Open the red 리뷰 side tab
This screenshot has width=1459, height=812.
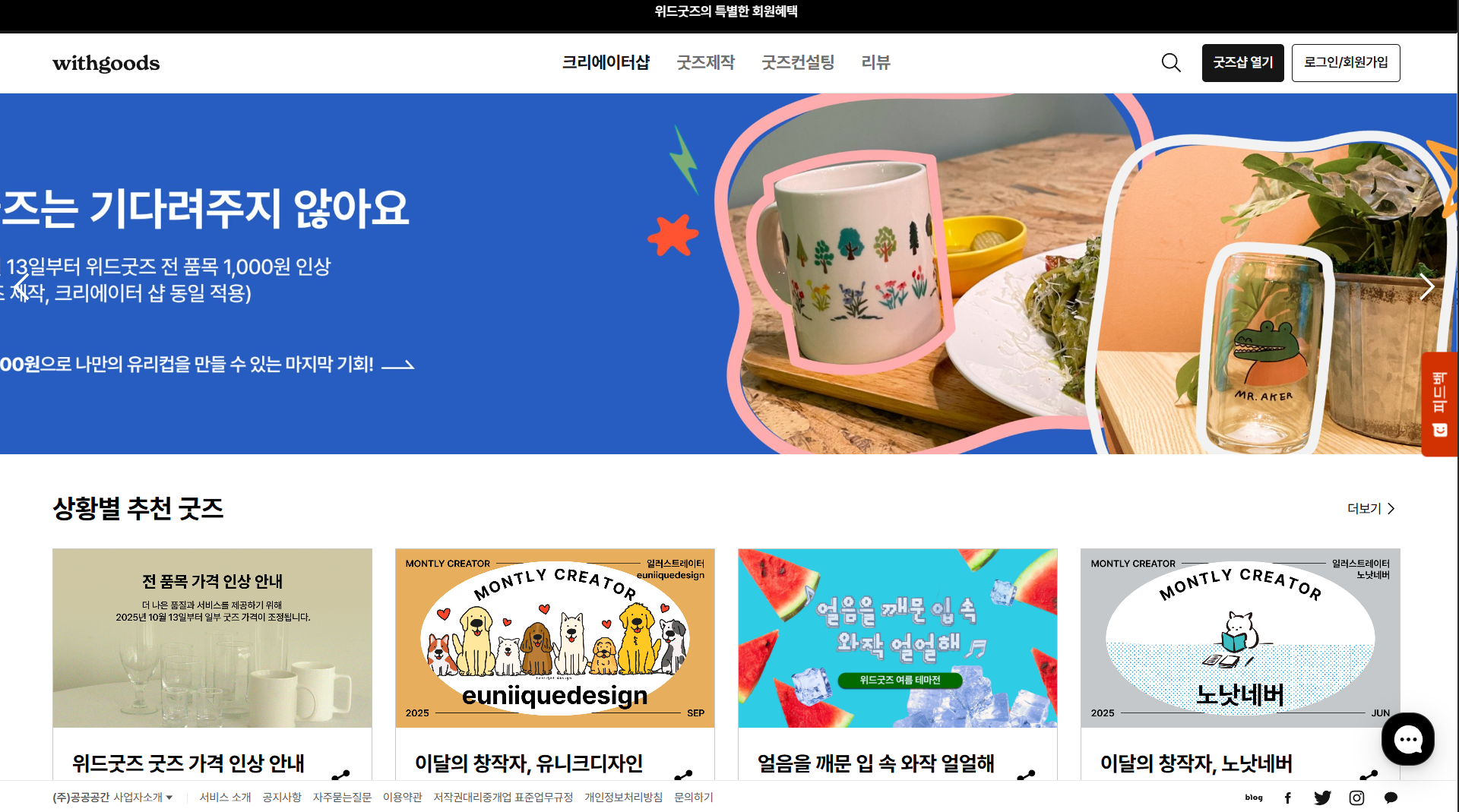[x=1439, y=404]
